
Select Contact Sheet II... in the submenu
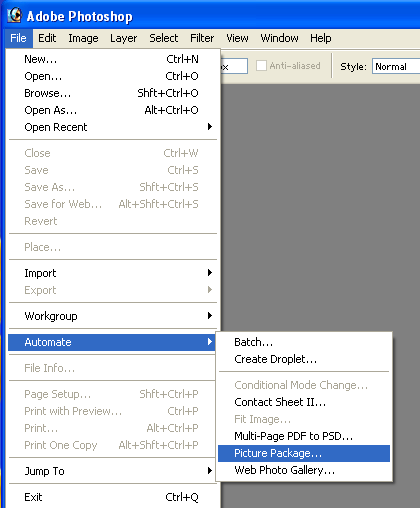[304, 402]
